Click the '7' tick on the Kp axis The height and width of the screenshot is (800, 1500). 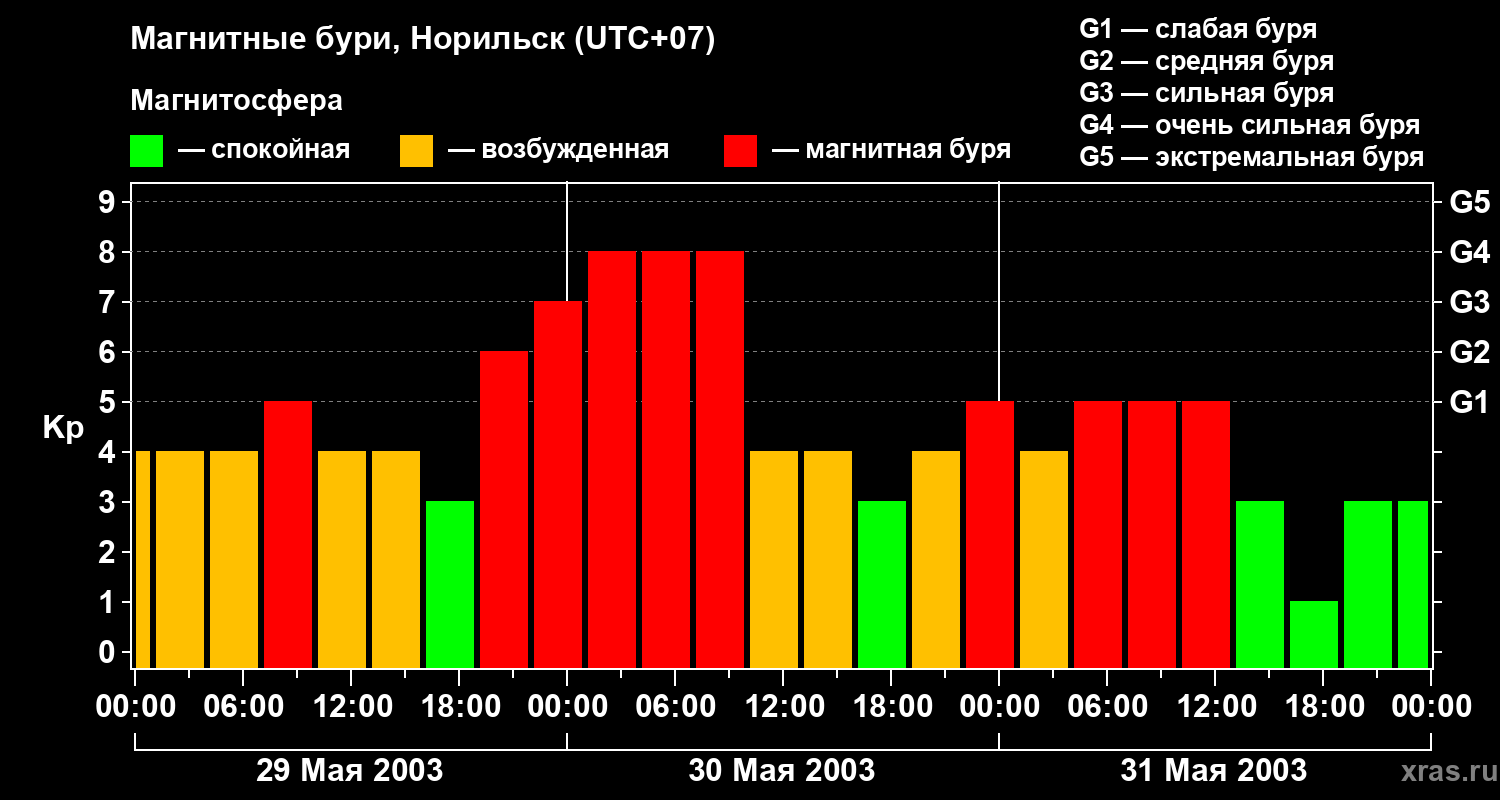pos(109,302)
